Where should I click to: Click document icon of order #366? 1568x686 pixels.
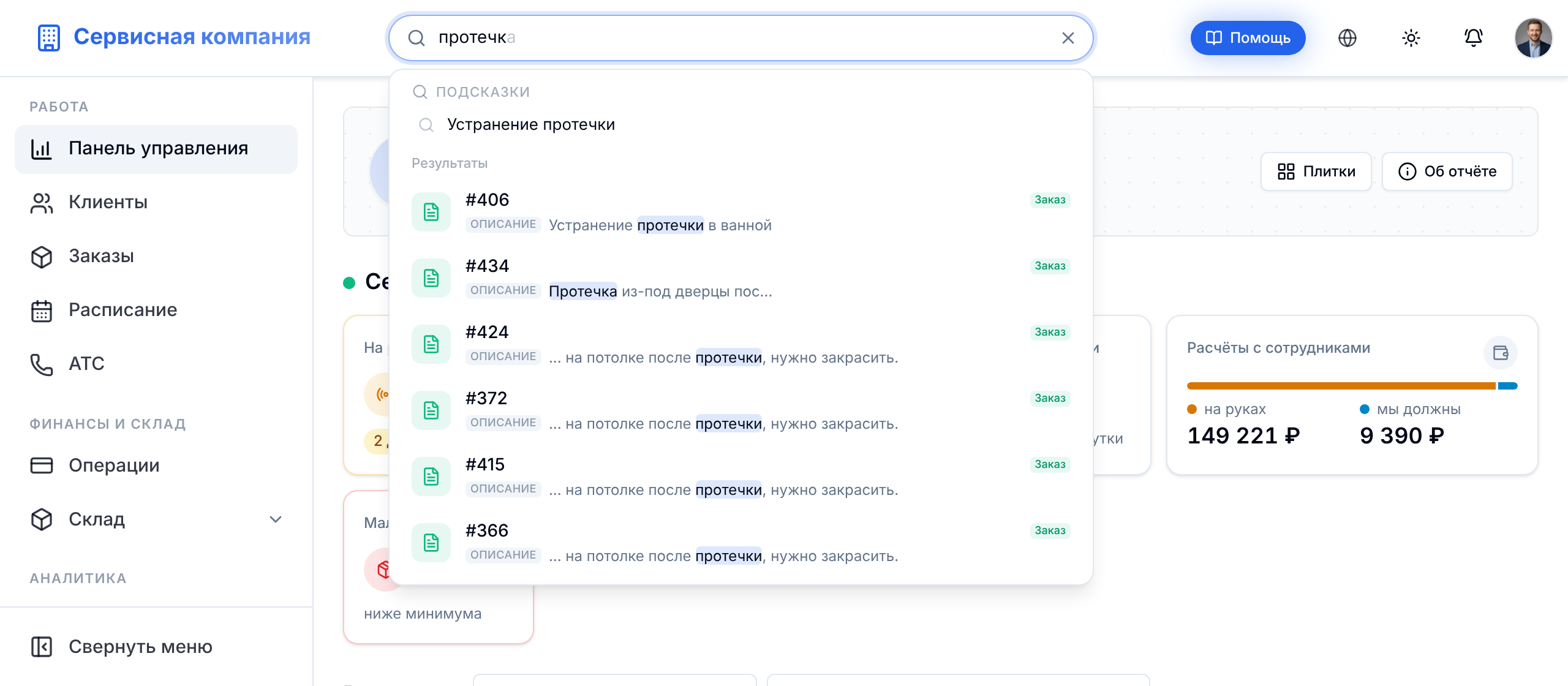pos(431,543)
